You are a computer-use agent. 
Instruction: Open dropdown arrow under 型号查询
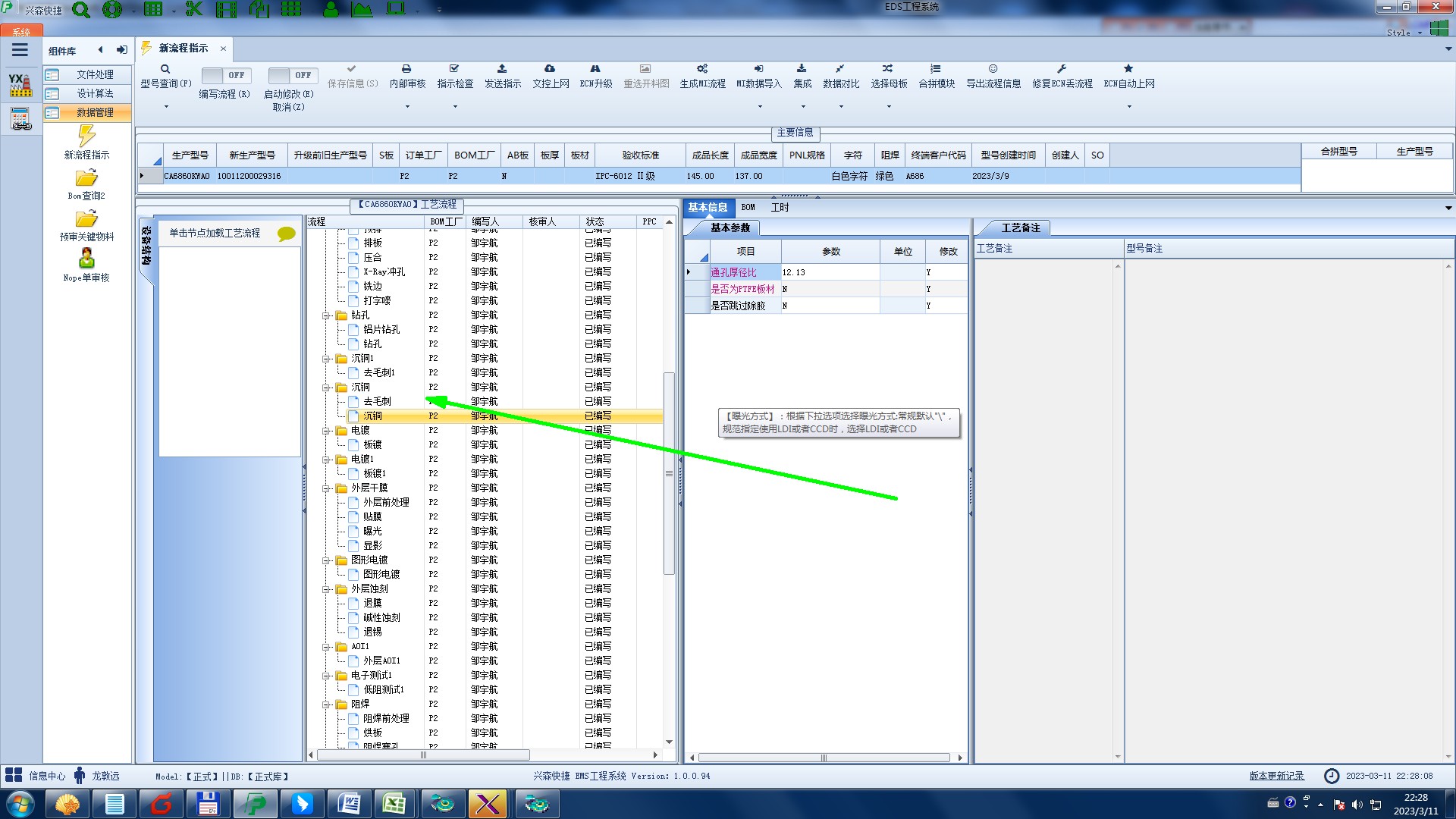[166, 107]
